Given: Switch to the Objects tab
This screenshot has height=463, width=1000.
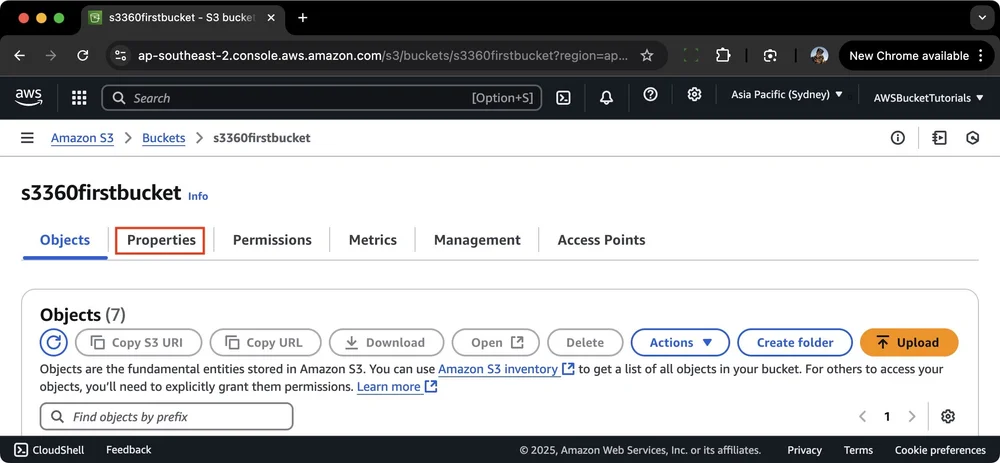Looking at the screenshot, I should click(65, 240).
